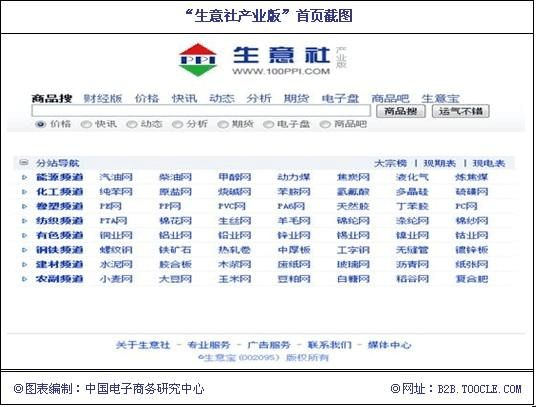The width and height of the screenshot is (536, 407).
Task: Visit the 钢铁频道 channel link
Action: (59, 250)
